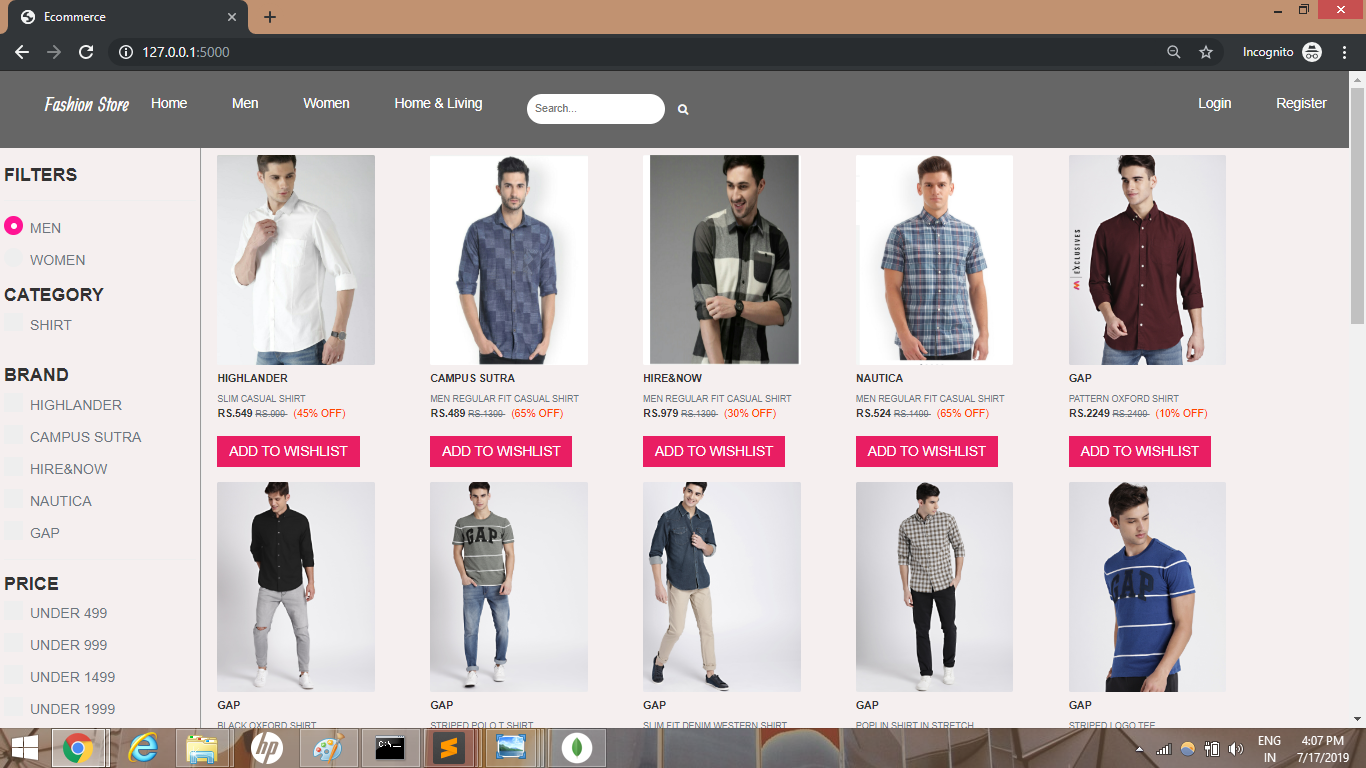Open the Chrome three-dot menu
The height and width of the screenshot is (768, 1366).
[1344, 52]
